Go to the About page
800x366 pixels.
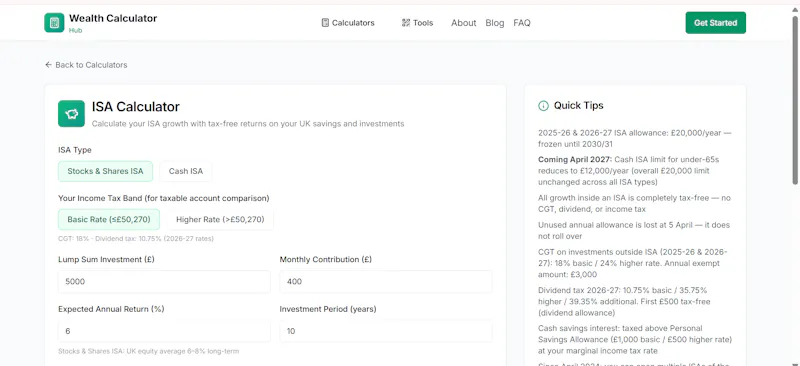(463, 23)
